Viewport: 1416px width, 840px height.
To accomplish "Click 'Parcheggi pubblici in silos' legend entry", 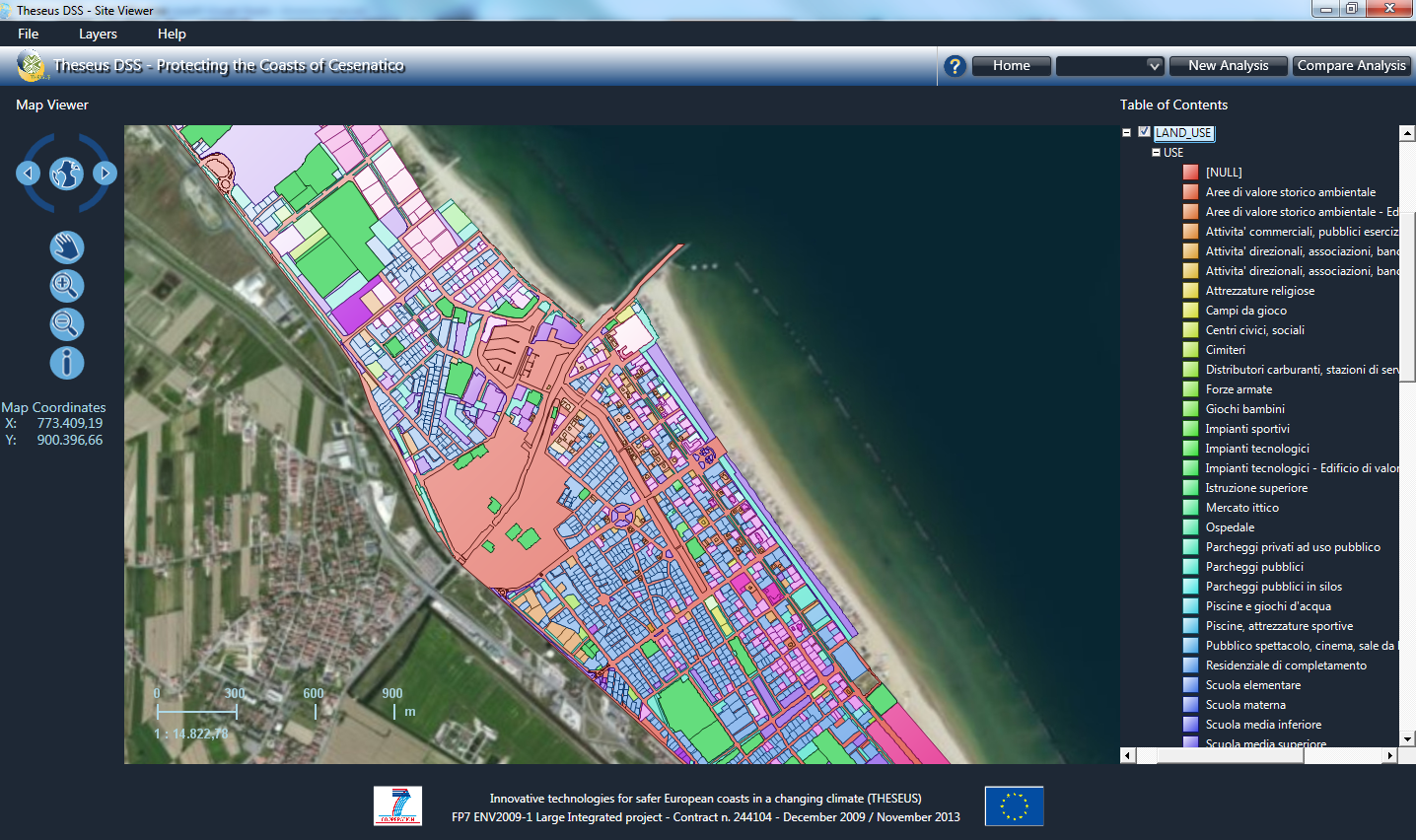I will tap(1273, 587).
